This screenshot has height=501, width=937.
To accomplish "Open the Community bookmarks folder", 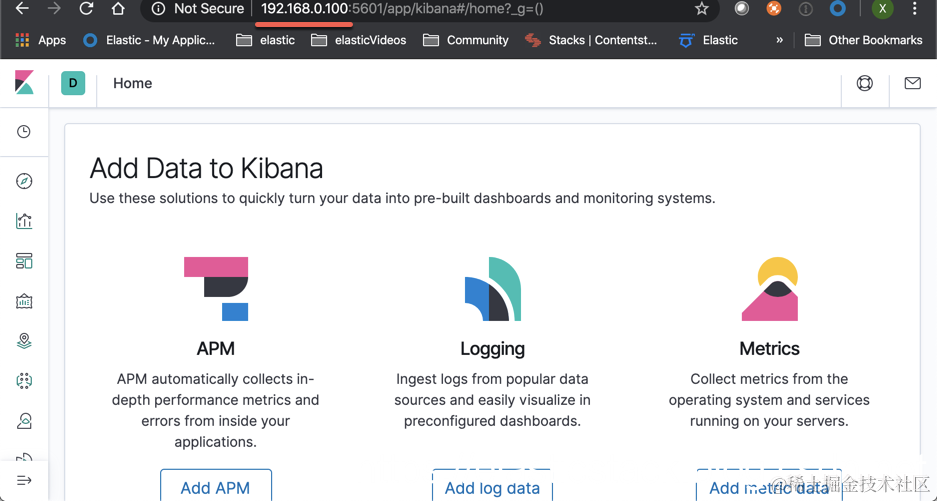I will click(466, 40).
